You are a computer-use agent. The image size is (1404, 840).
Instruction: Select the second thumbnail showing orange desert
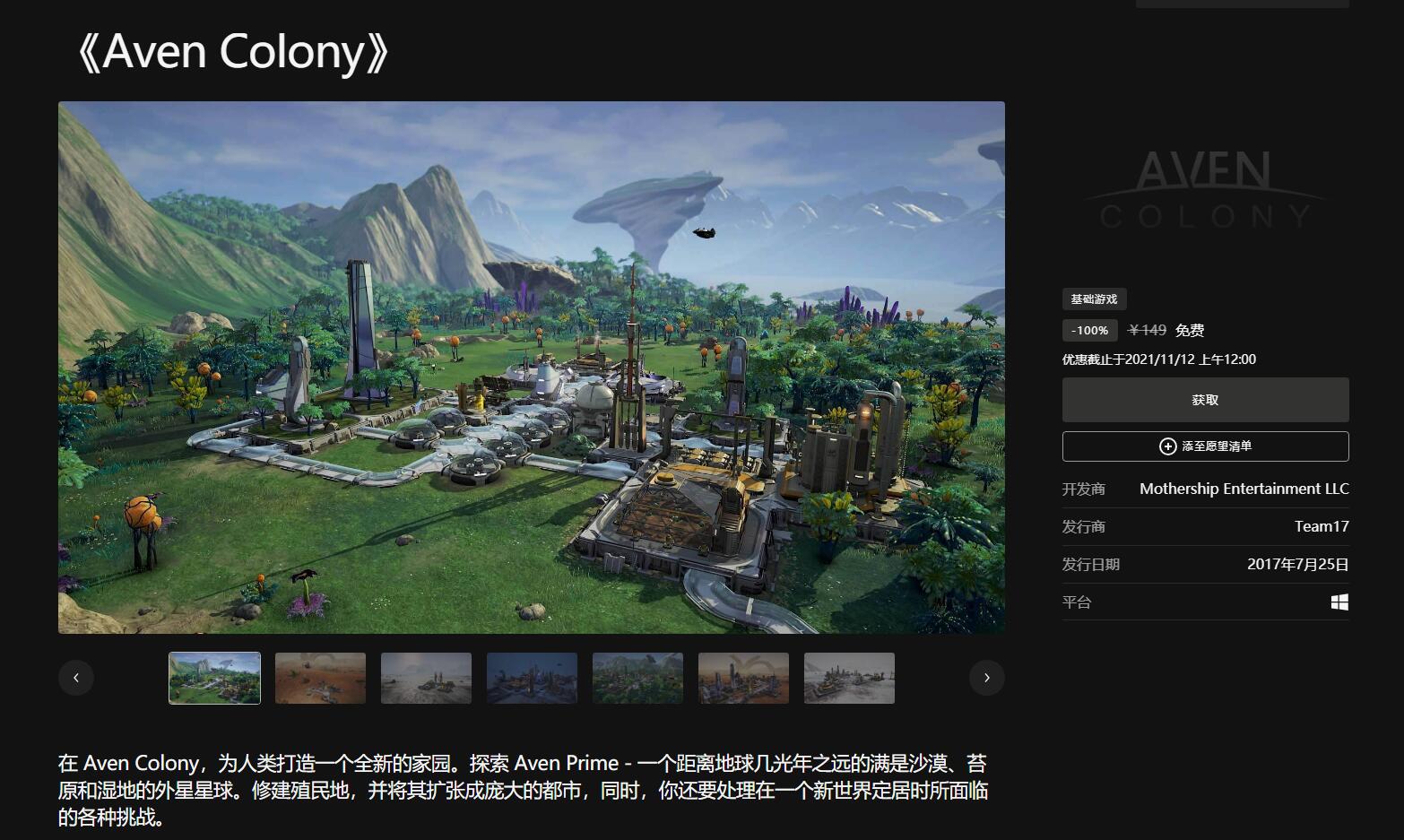pyautogui.click(x=320, y=678)
